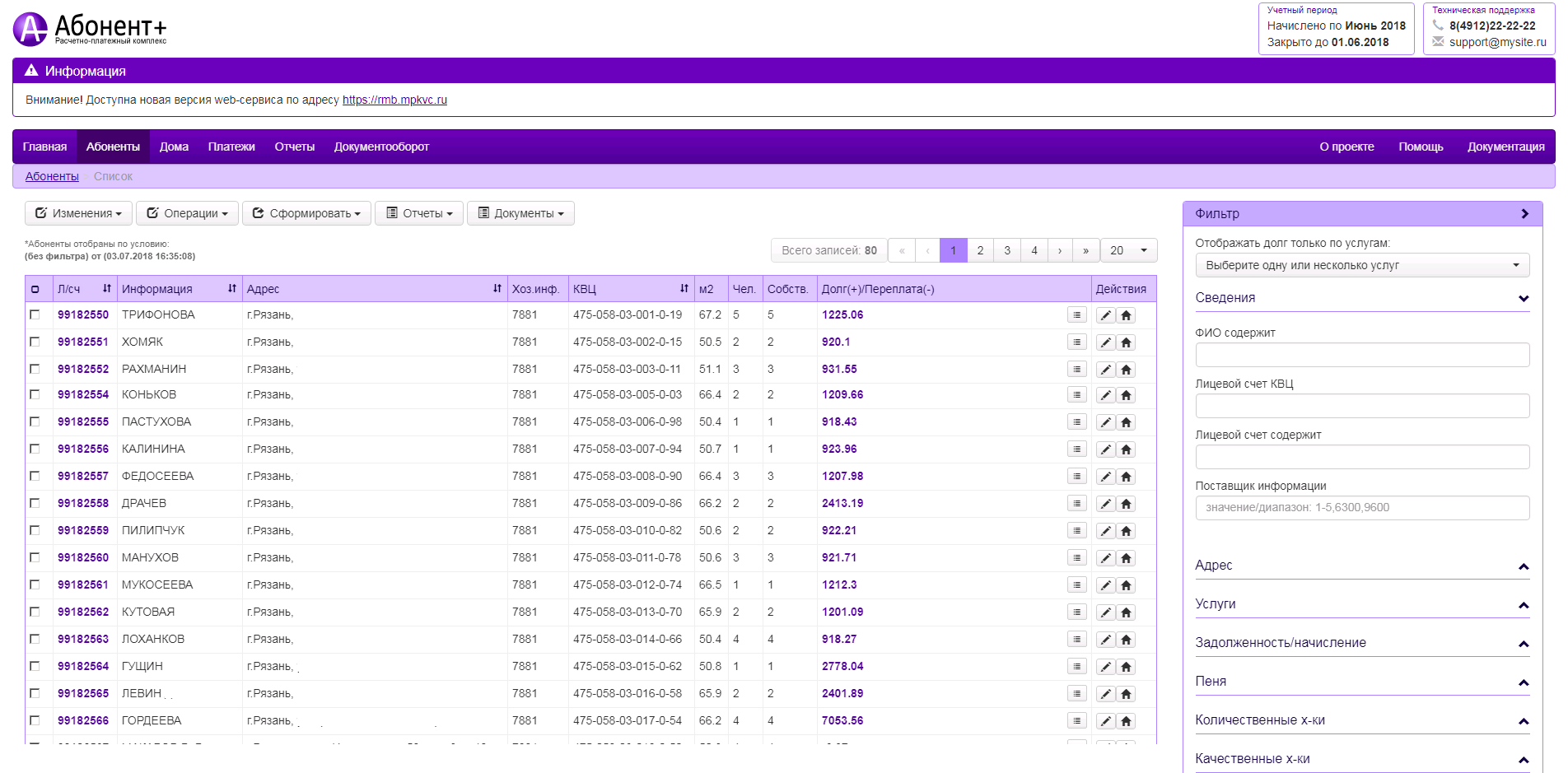
Task: Open the Изменения dropdown
Action: pyautogui.click(x=78, y=213)
